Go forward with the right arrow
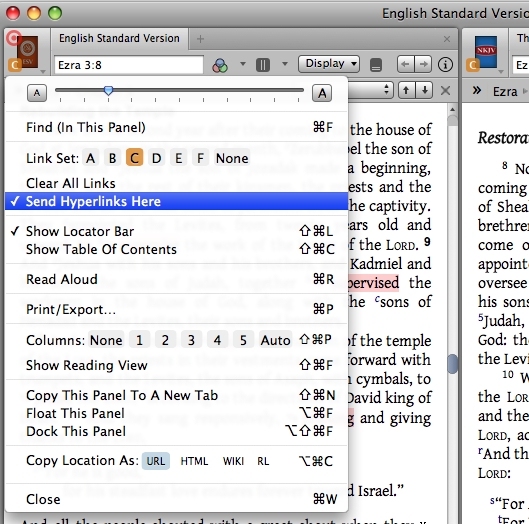529x524 pixels. pos(423,64)
